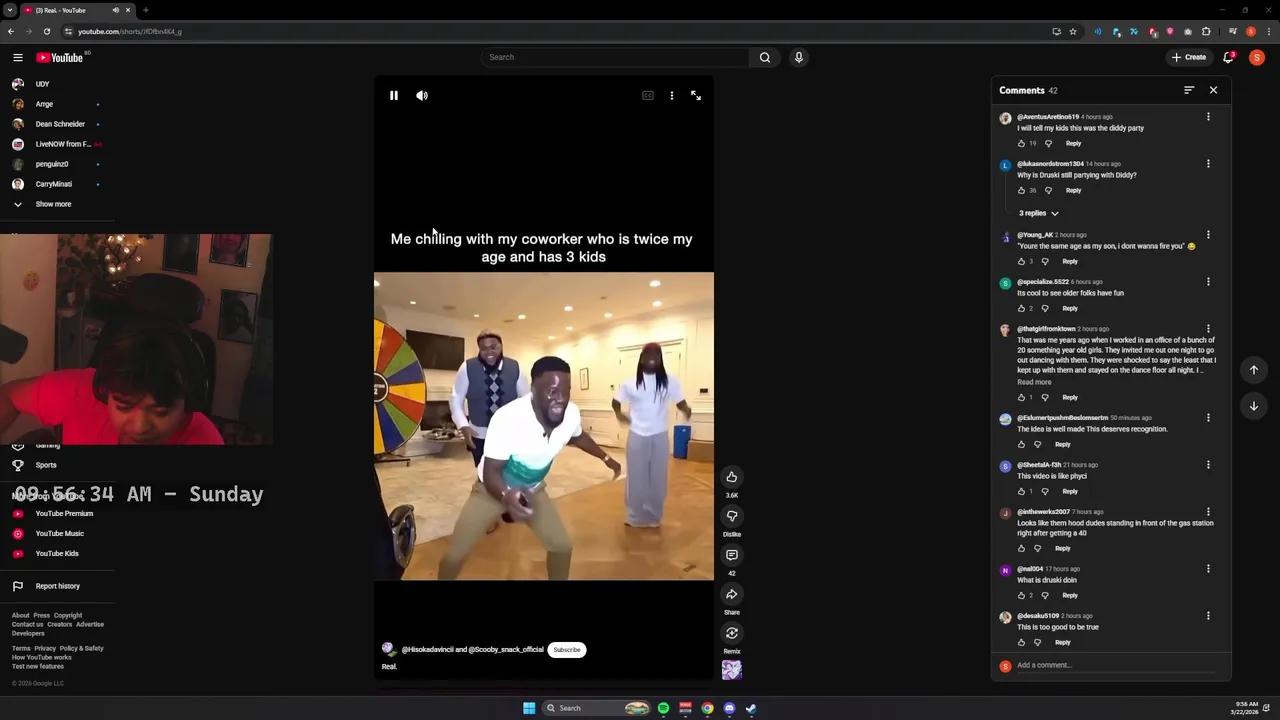Open options menu for inthewerks2007's comment
The width and height of the screenshot is (1280, 720).
pos(1208,512)
